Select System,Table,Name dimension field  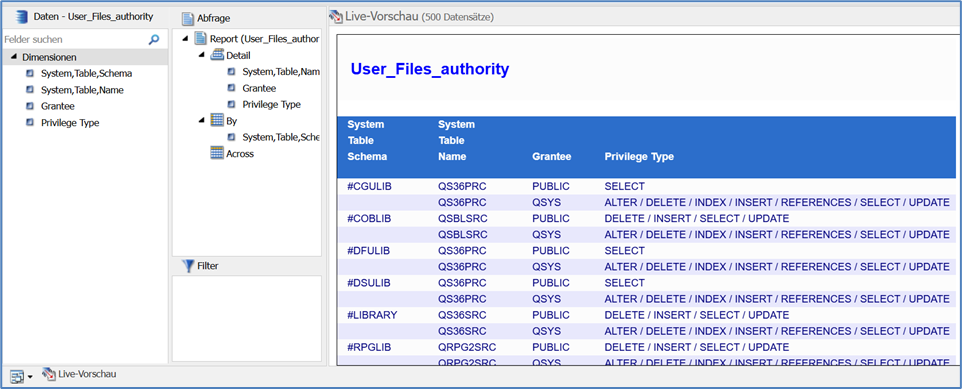[82, 90]
